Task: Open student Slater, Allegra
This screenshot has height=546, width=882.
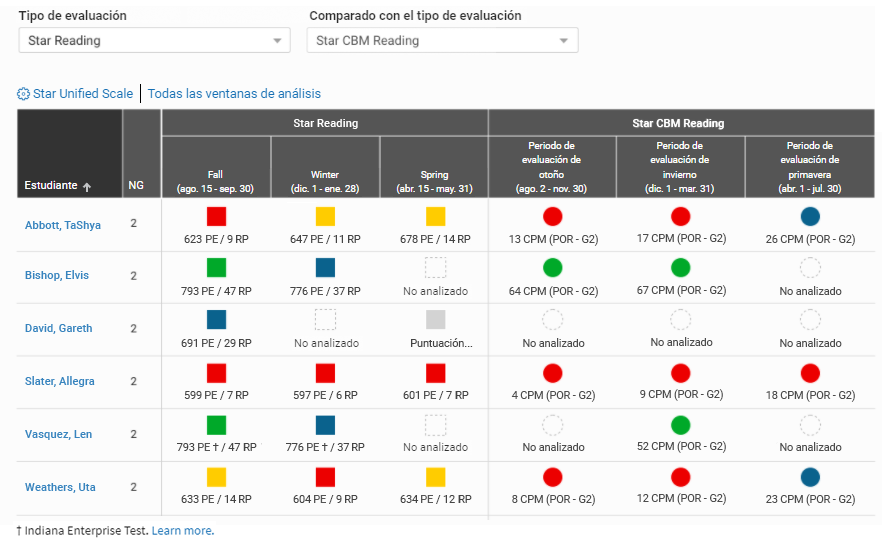Action: point(60,381)
